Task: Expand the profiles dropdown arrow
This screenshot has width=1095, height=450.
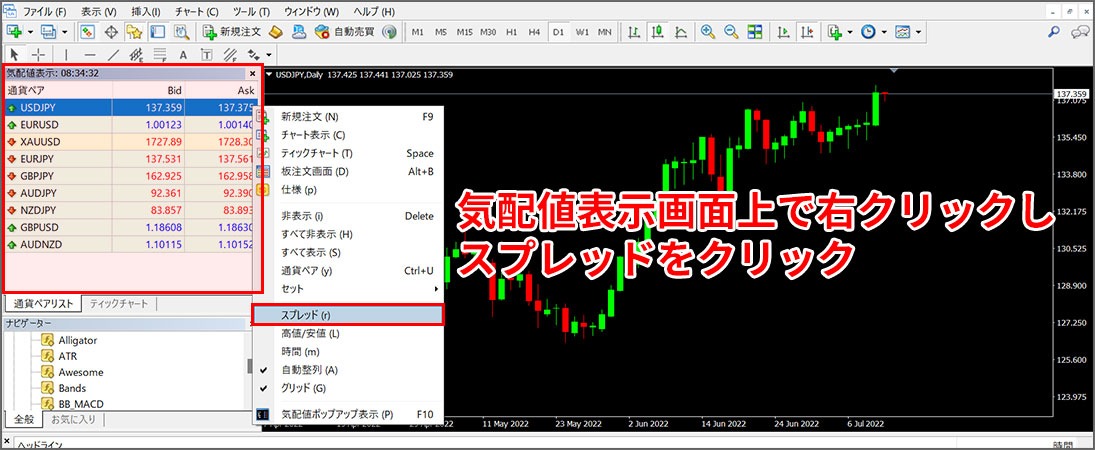Action: point(64,31)
